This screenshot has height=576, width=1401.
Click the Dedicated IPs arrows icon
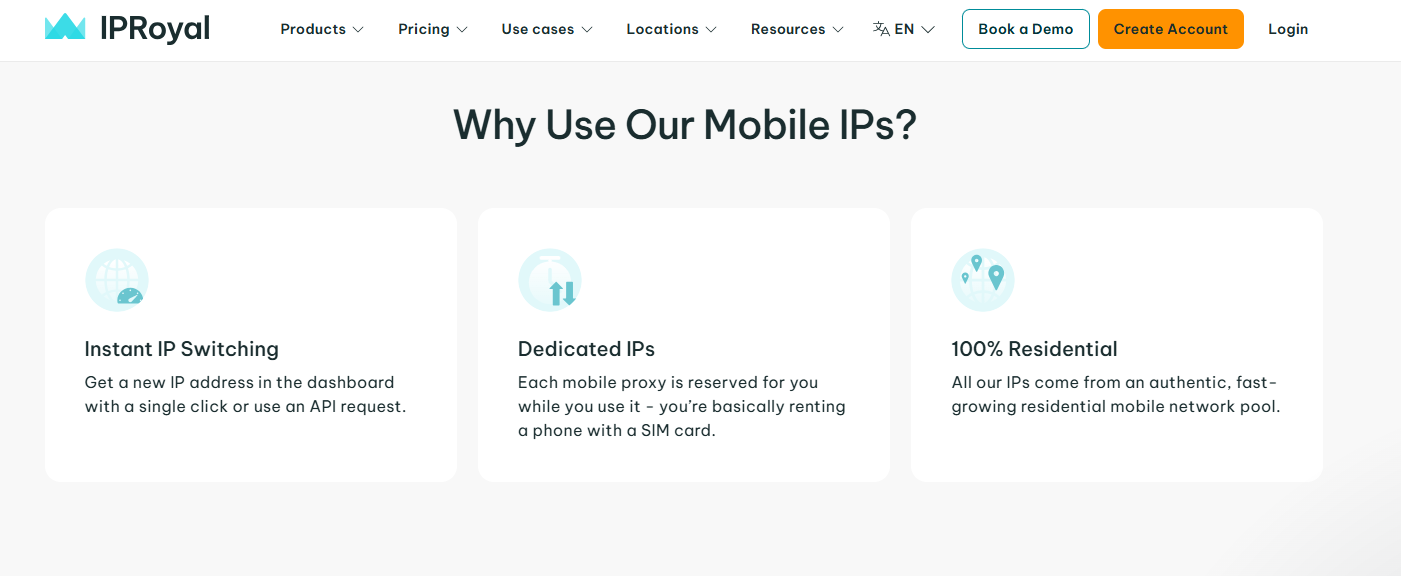(x=550, y=280)
